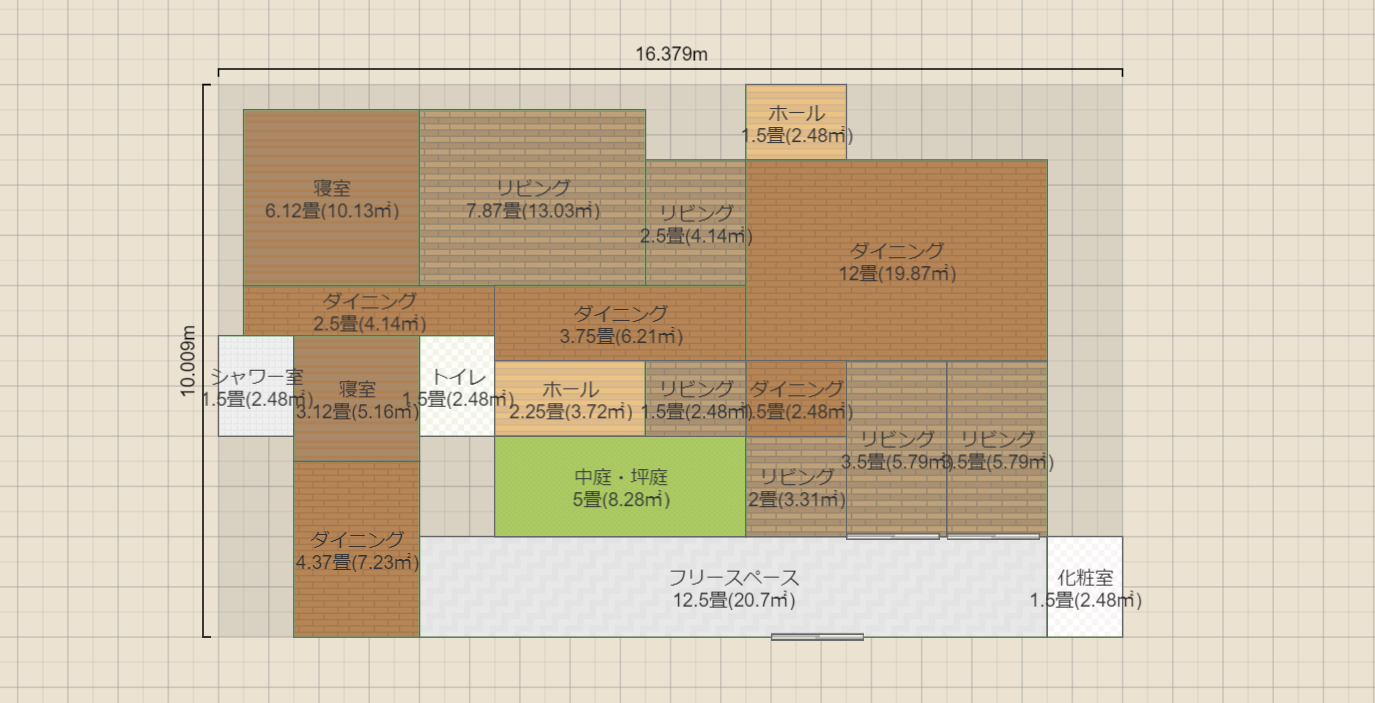This screenshot has height=703, width=1375.
Task: Pick the ホール 1.5畳 room
Action: tap(796, 122)
